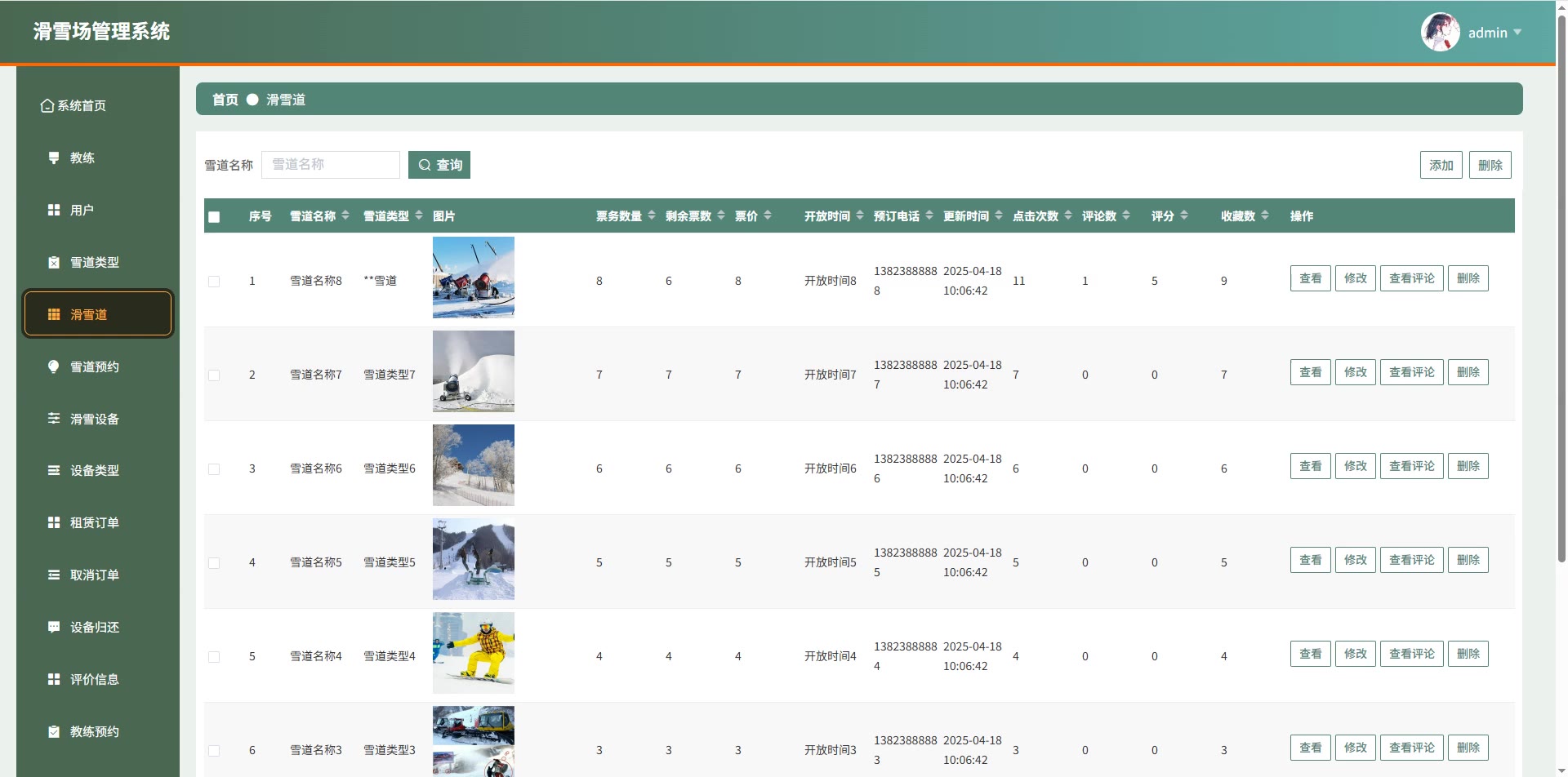1568x777 pixels.
Task: Click the 设备归还 chat icon
Action: 54,627
